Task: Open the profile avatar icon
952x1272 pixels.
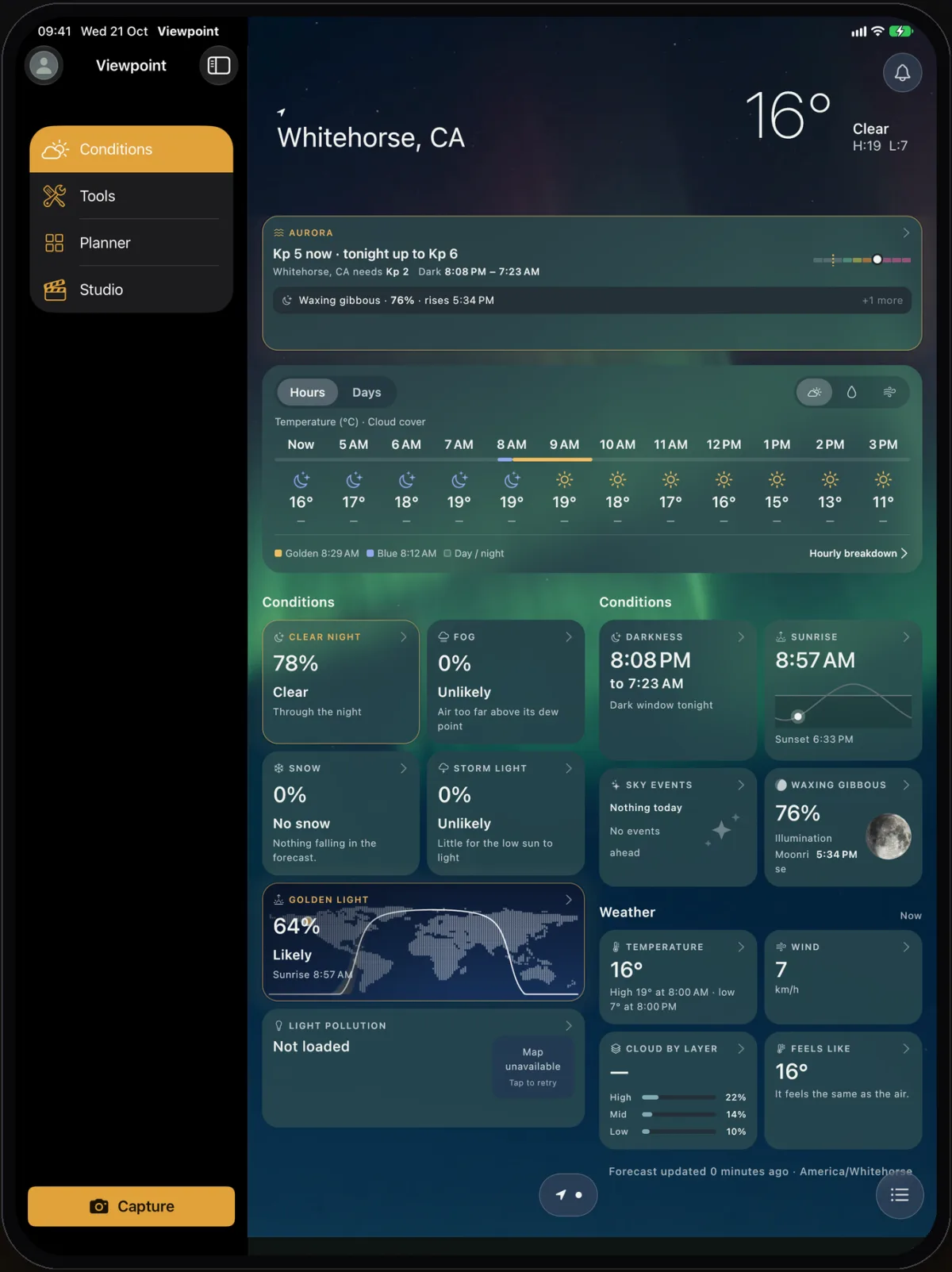Action: [x=44, y=65]
